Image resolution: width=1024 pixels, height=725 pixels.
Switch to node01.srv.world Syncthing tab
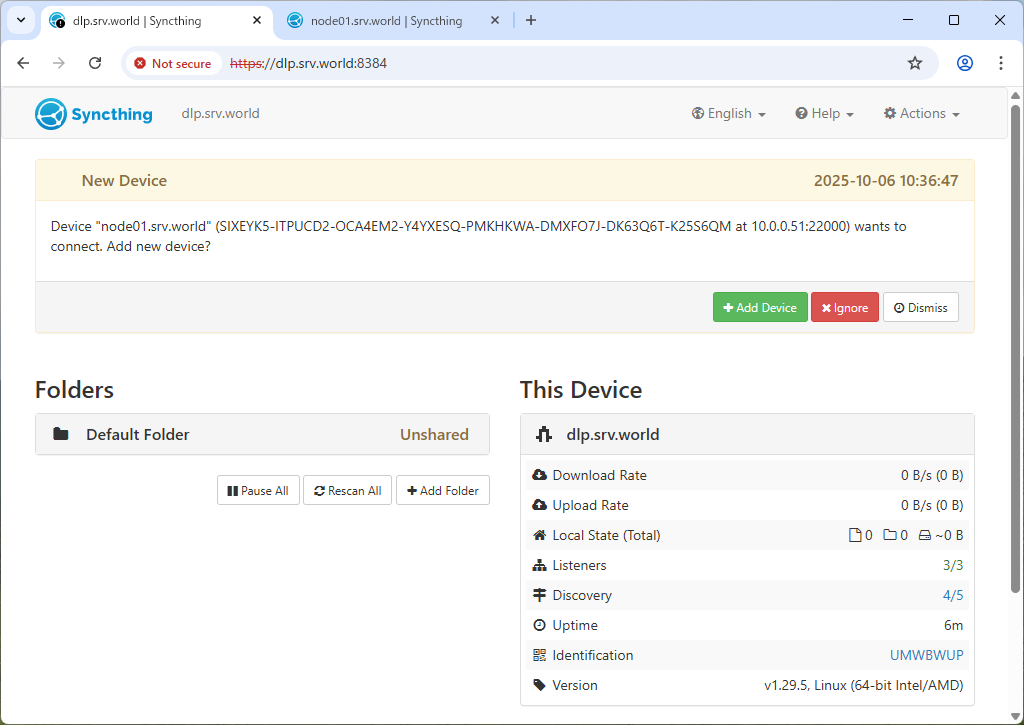click(386, 21)
